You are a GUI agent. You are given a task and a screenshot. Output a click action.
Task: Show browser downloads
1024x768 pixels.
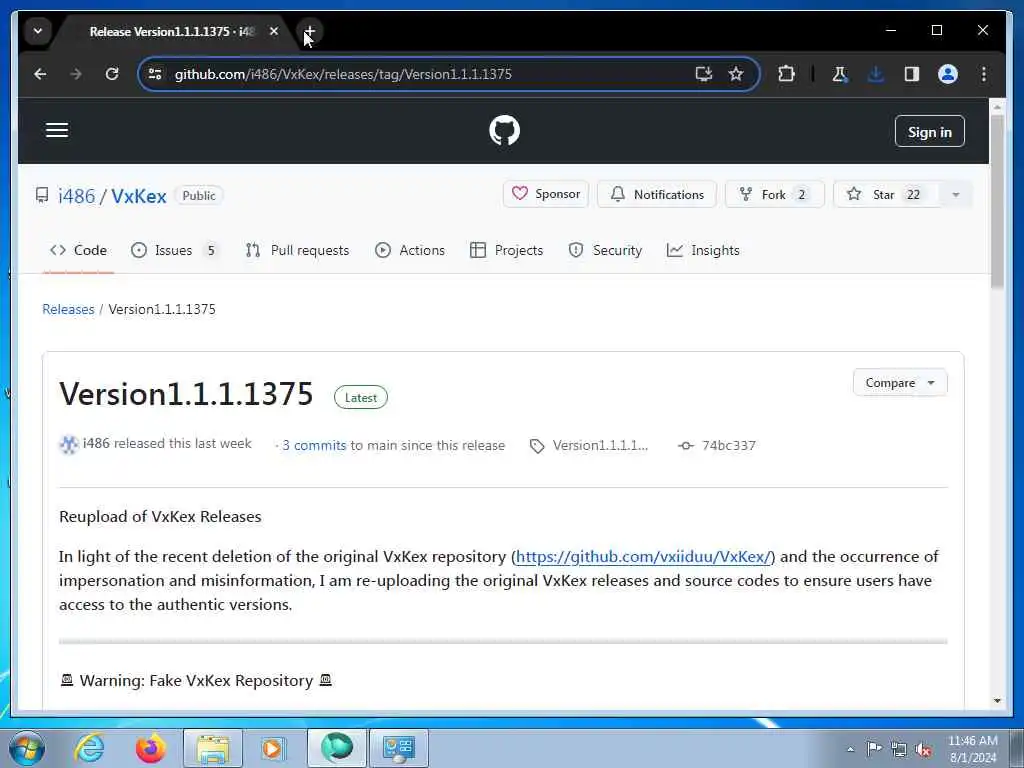click(876, 74)
